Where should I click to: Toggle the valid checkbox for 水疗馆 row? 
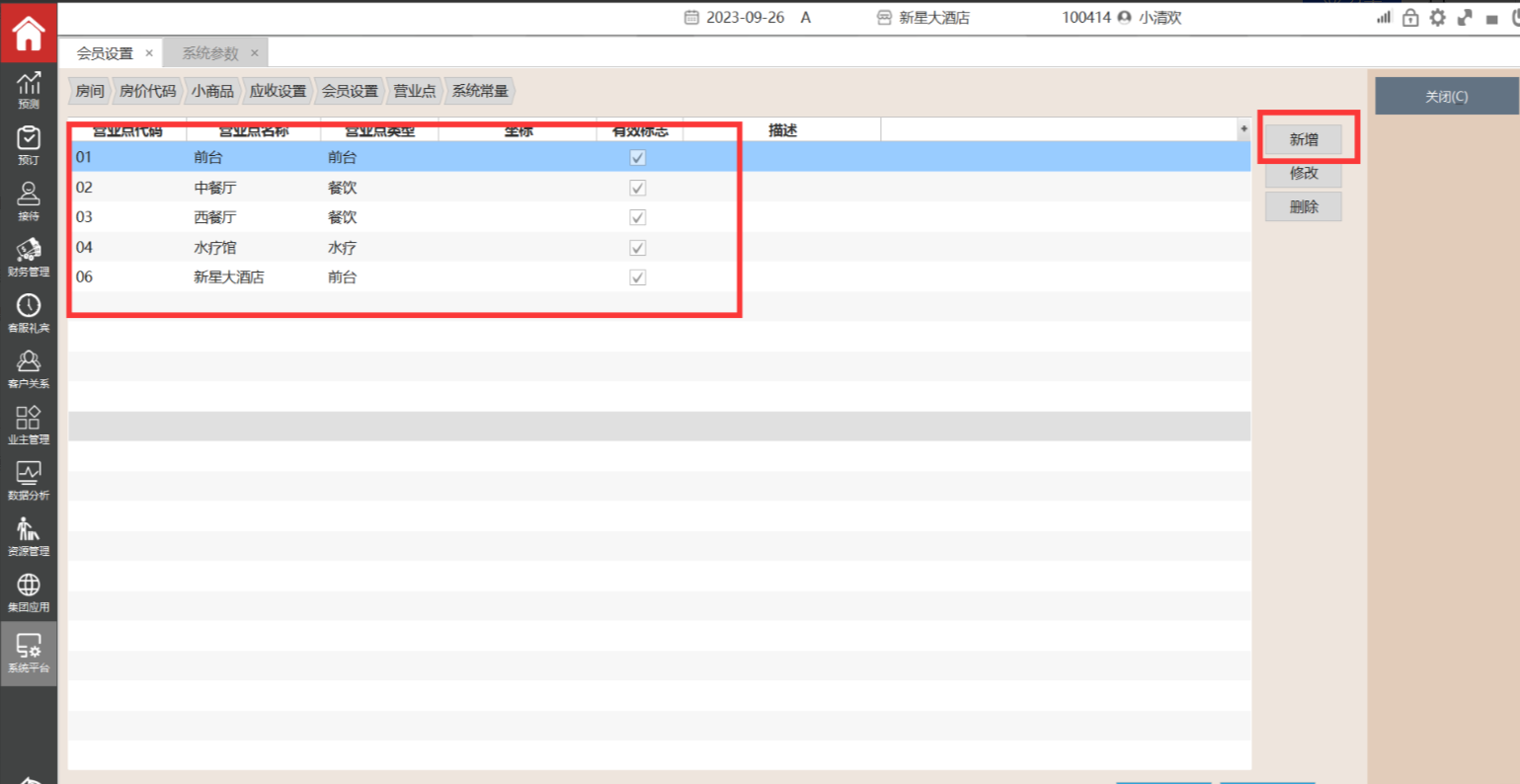[x=638, y=248]
